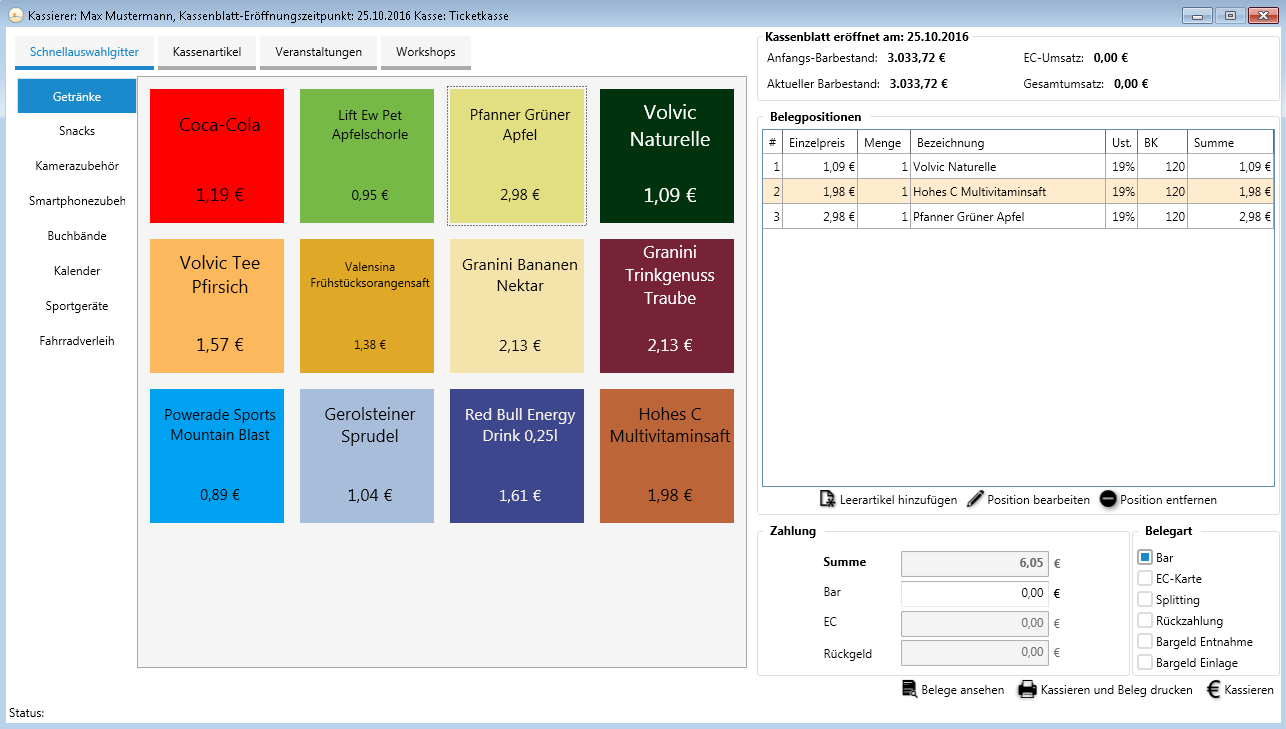Click the Bar amount input field

[975, 593]
